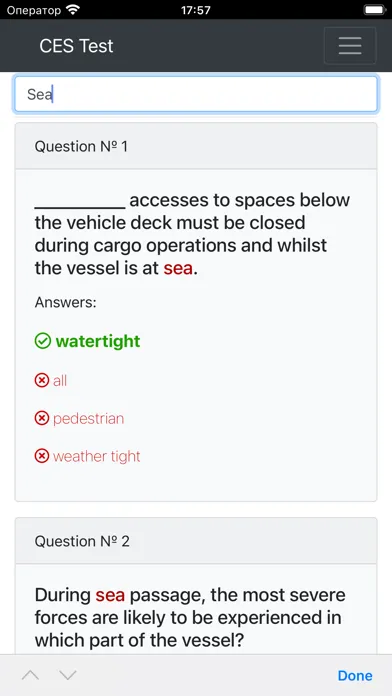Tap the sea passage question text

[190, 617]
